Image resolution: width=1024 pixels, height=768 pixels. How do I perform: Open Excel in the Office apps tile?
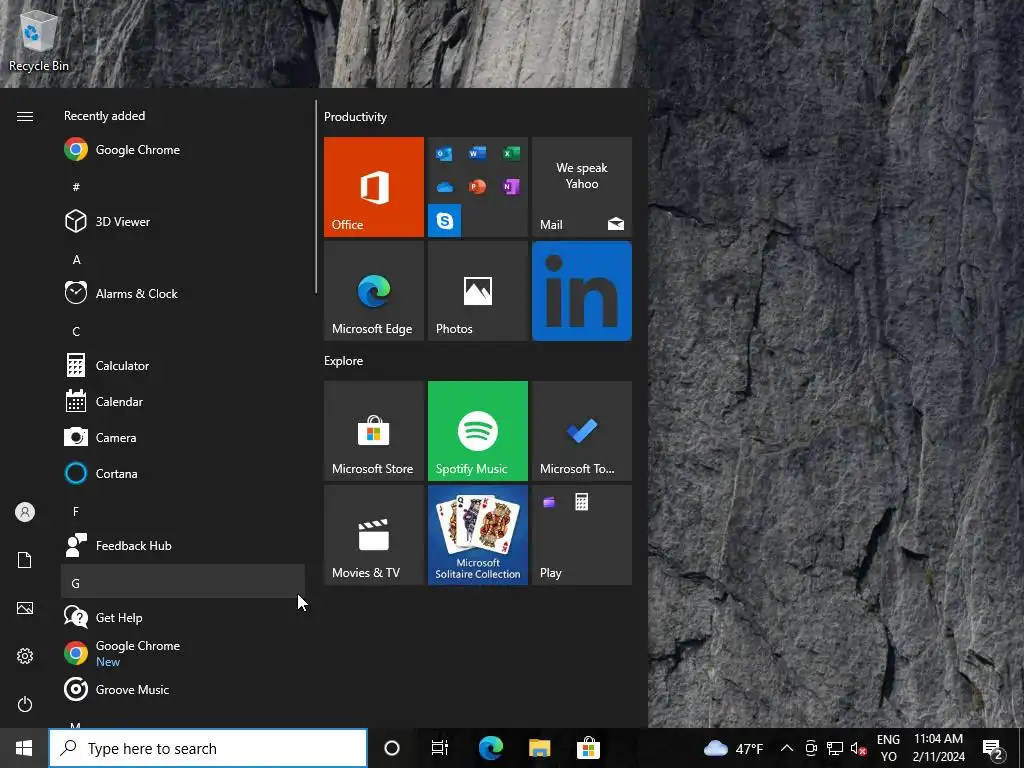coord(511,153)
